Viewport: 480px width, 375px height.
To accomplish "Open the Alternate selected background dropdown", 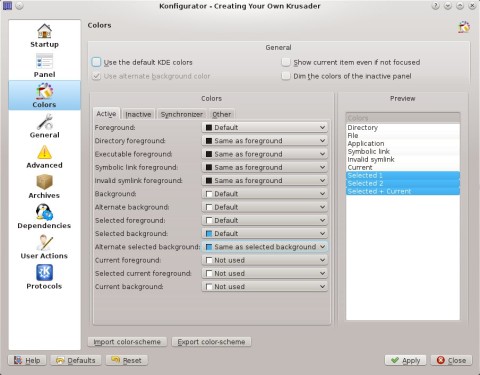I will pos(265,247).
